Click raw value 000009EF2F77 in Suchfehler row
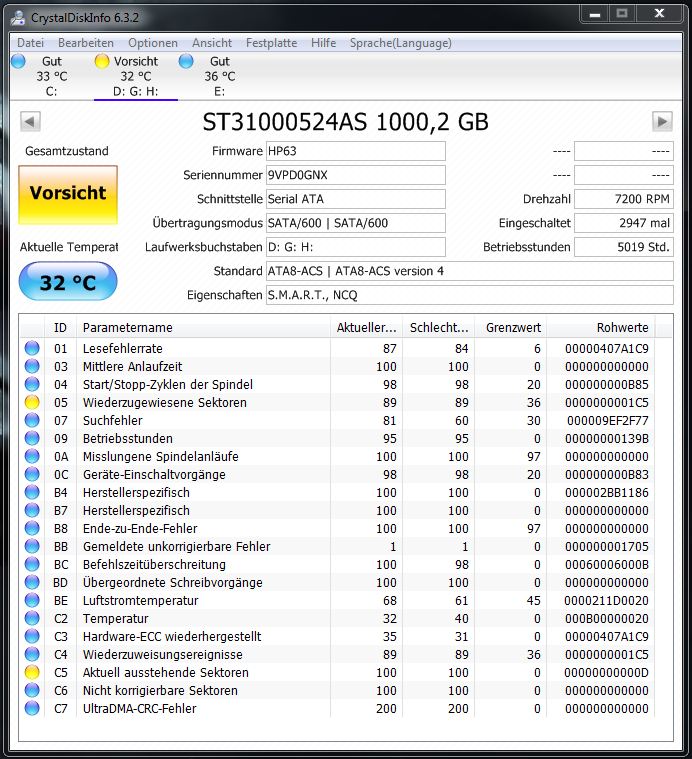The width and height of the screenshot is (692, 759). coord(607,420)
